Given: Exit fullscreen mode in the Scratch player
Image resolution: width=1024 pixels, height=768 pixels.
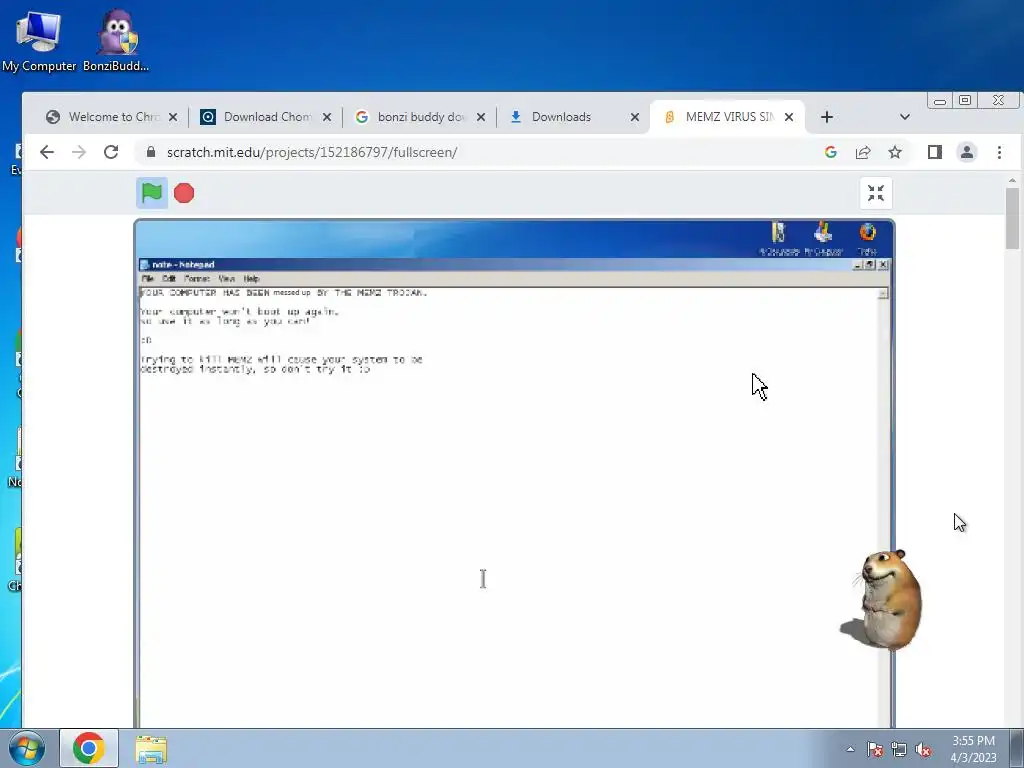Looking at the screenshot, I should tap(876, 193).
